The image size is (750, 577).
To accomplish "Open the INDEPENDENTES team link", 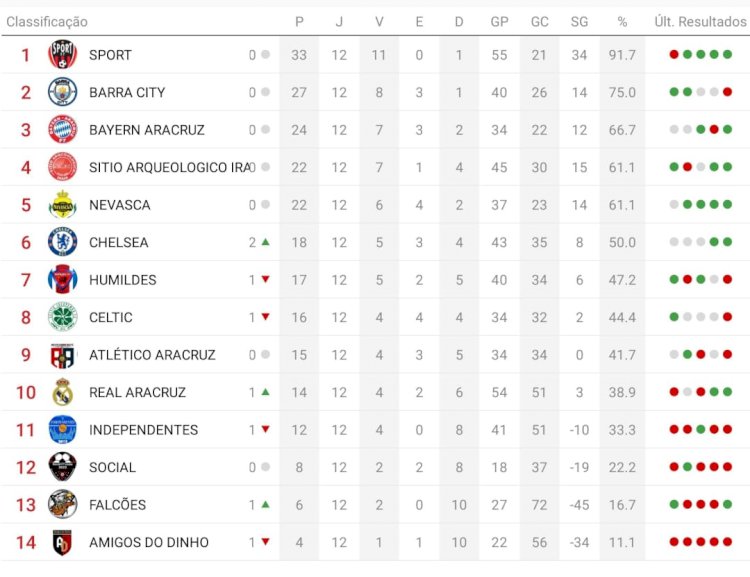I will 143,430.
